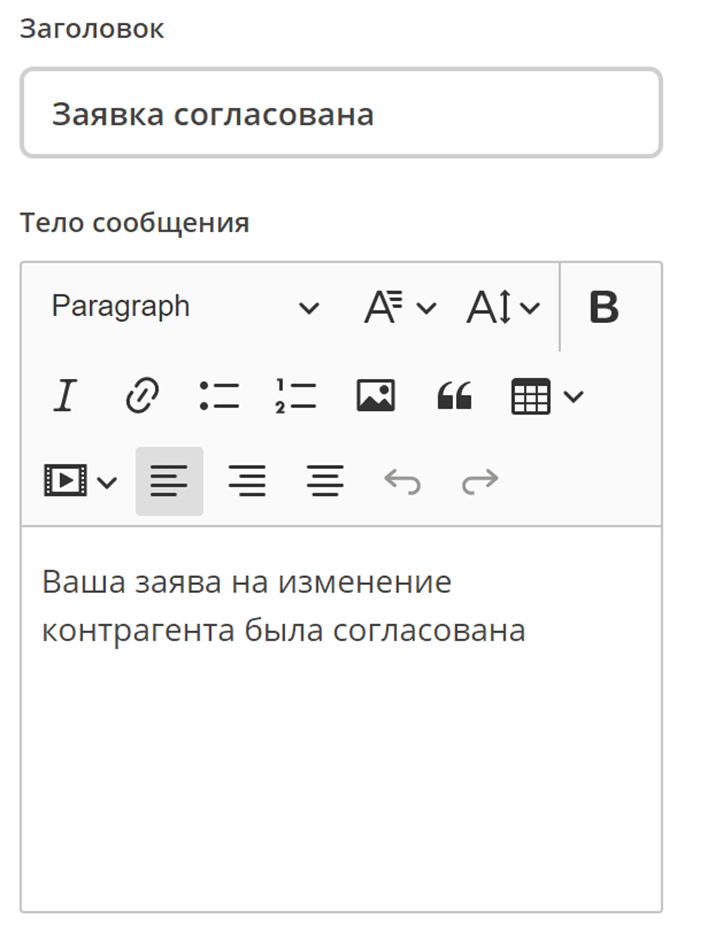
Task: Create a bulleted list
Action: (x=219, y=395)
